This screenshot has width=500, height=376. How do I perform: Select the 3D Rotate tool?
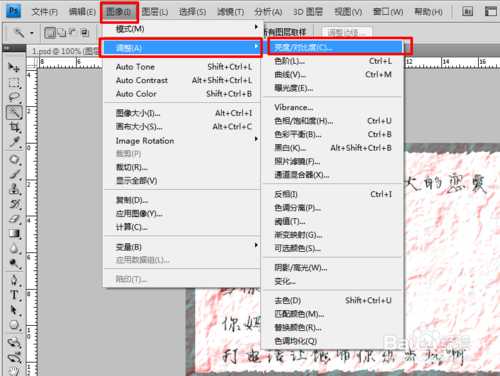pos(14,342)
